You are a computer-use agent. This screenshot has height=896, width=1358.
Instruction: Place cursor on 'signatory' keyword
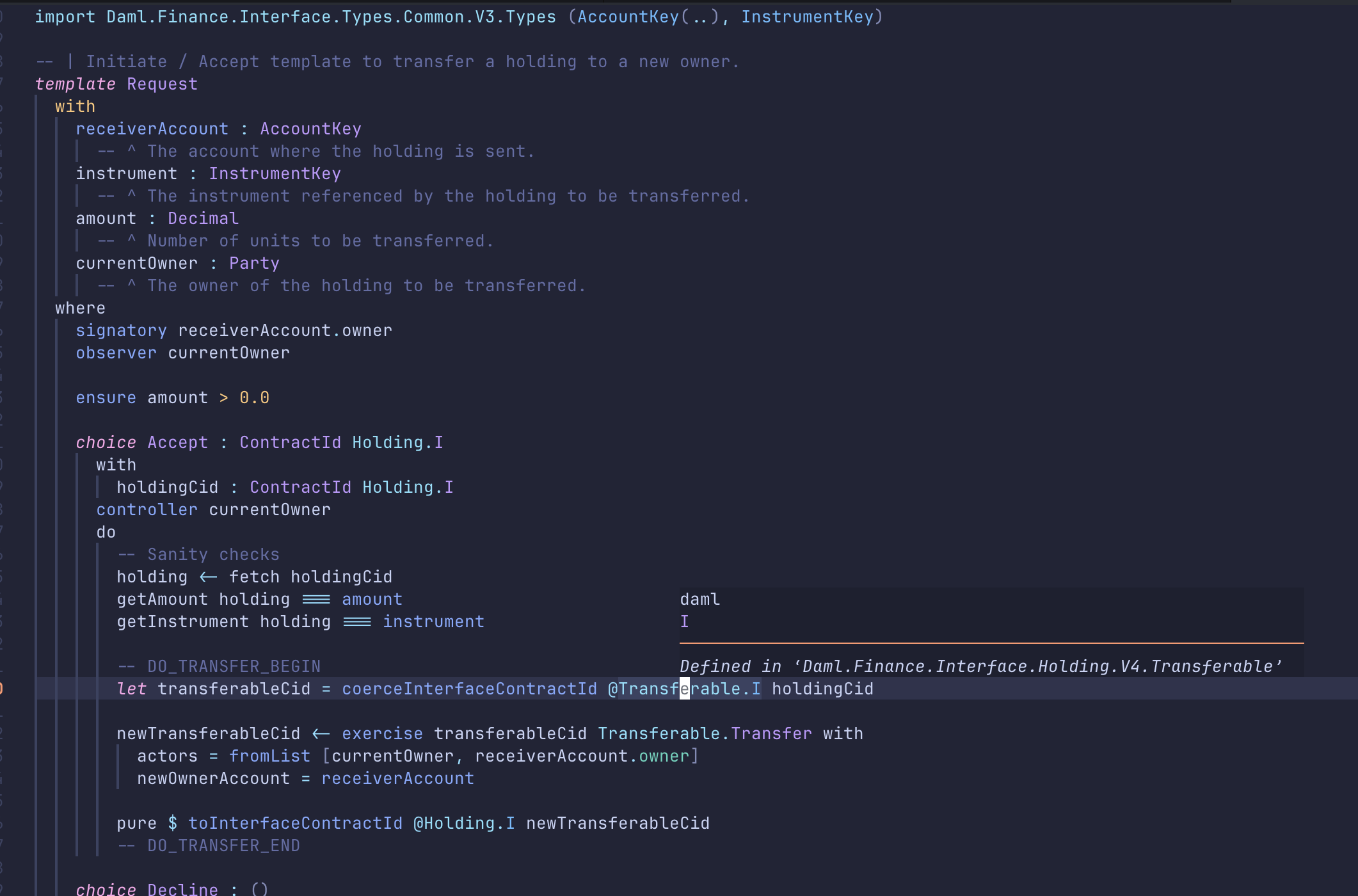121,330
